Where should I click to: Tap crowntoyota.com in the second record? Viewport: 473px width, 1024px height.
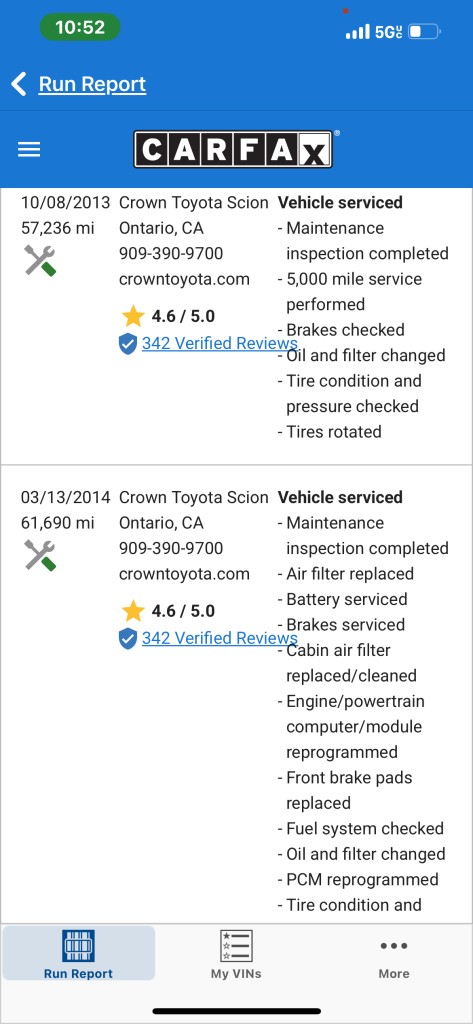(184, 574)
